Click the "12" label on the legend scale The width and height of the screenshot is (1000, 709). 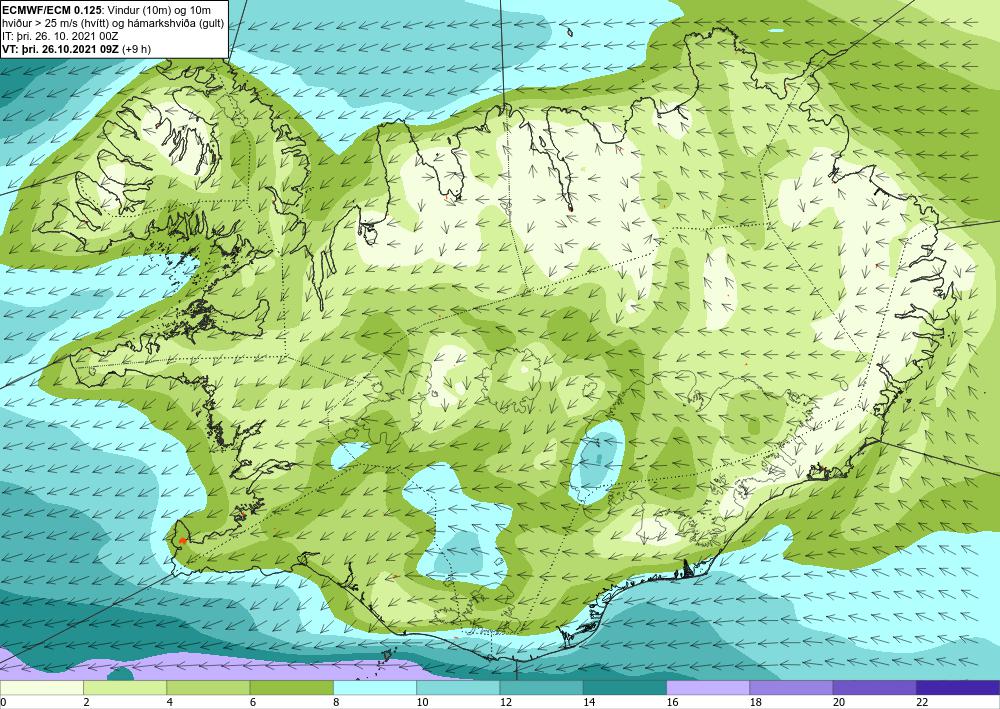pyautogui.click(x=506, y=703)
